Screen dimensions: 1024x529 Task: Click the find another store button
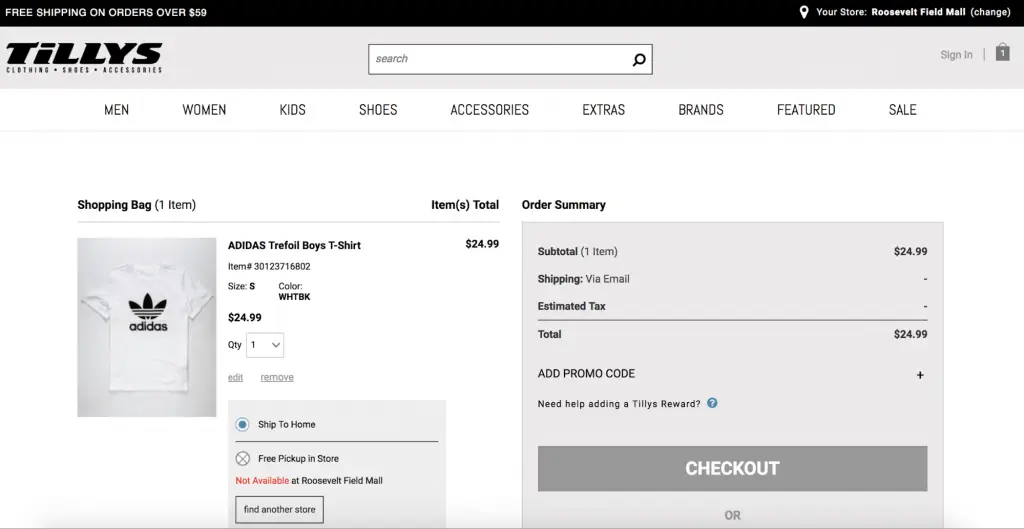pos(280,509)
